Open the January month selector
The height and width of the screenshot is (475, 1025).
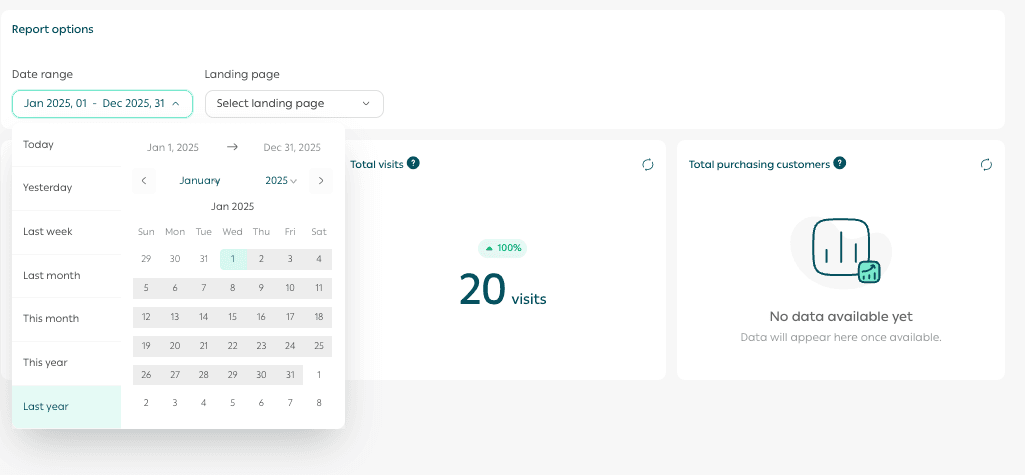pyautogui.click(x=199, y=181)
